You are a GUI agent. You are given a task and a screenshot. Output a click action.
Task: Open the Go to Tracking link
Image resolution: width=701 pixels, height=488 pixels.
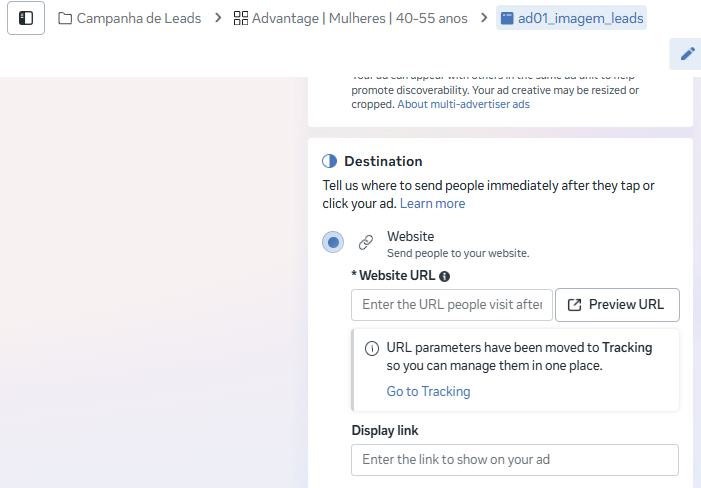coord(428,391)
